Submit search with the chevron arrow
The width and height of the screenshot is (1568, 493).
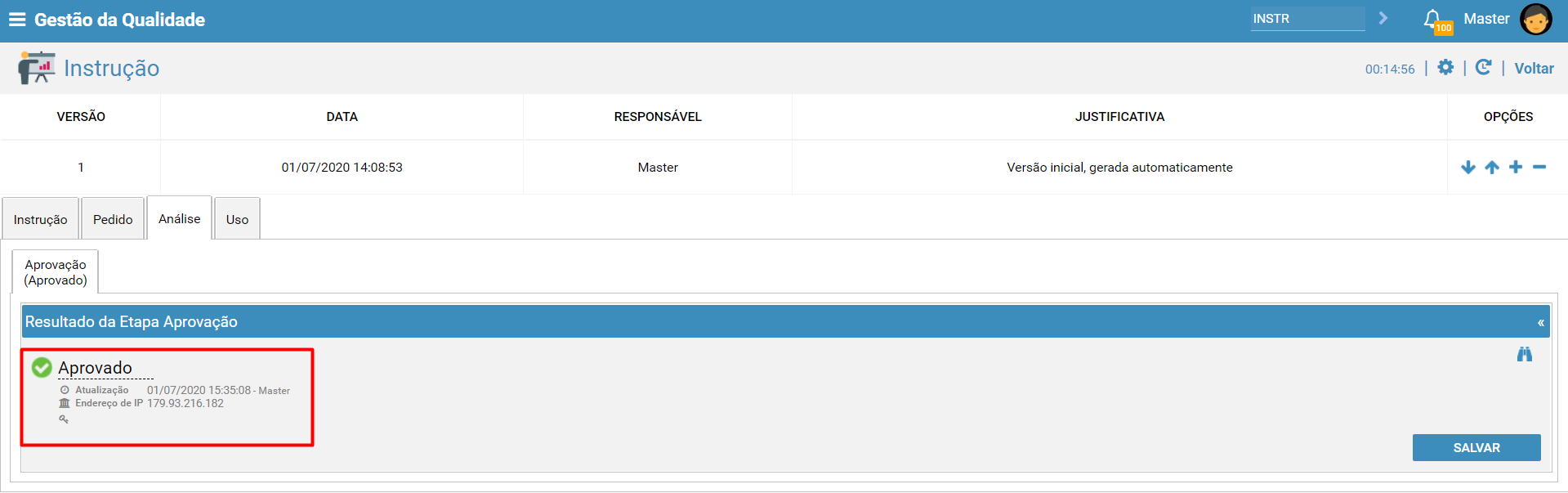pyautogui.click(x=1383, y=18)
